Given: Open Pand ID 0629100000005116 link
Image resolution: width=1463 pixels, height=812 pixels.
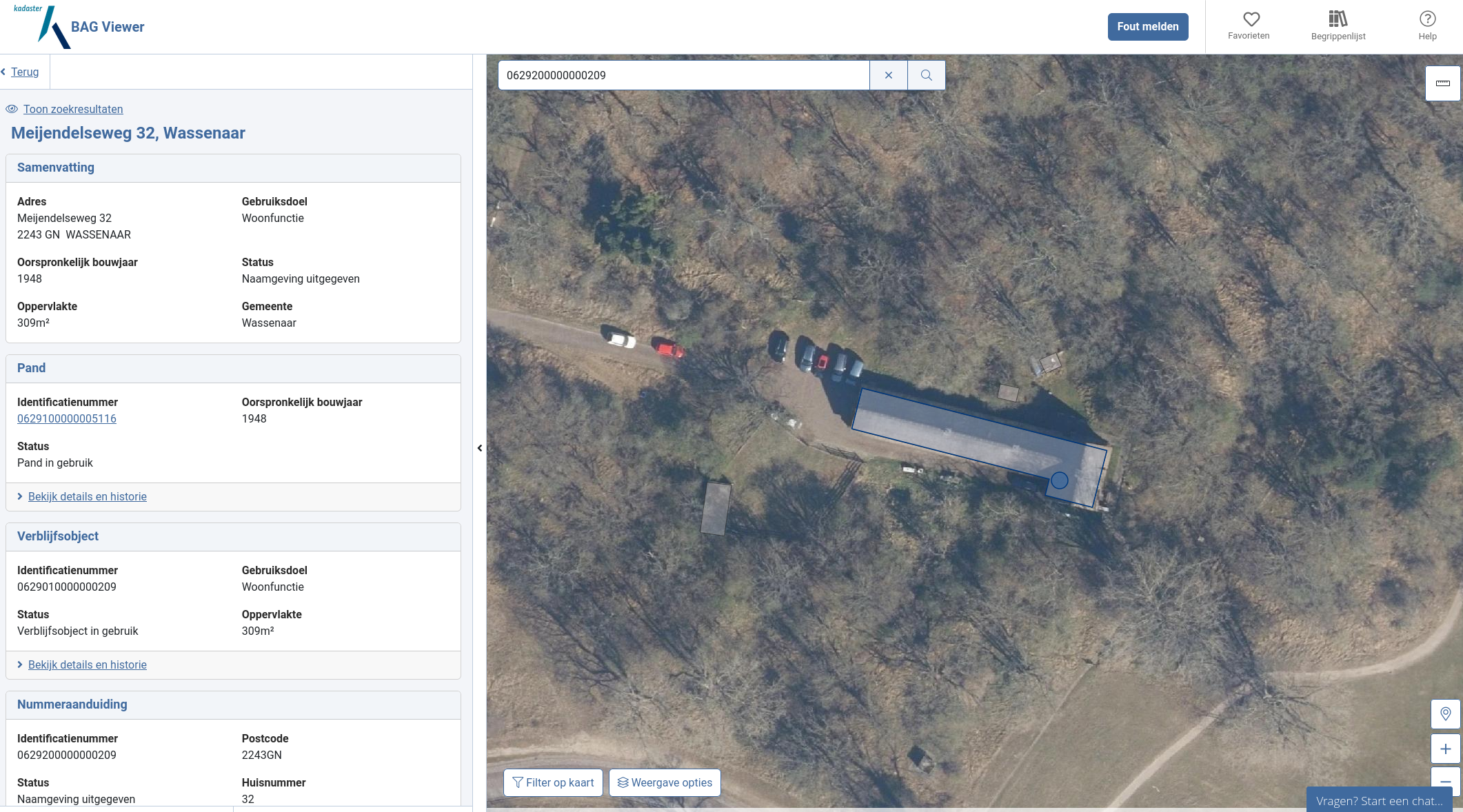Looking at the screenshot, I should (67, 418).
